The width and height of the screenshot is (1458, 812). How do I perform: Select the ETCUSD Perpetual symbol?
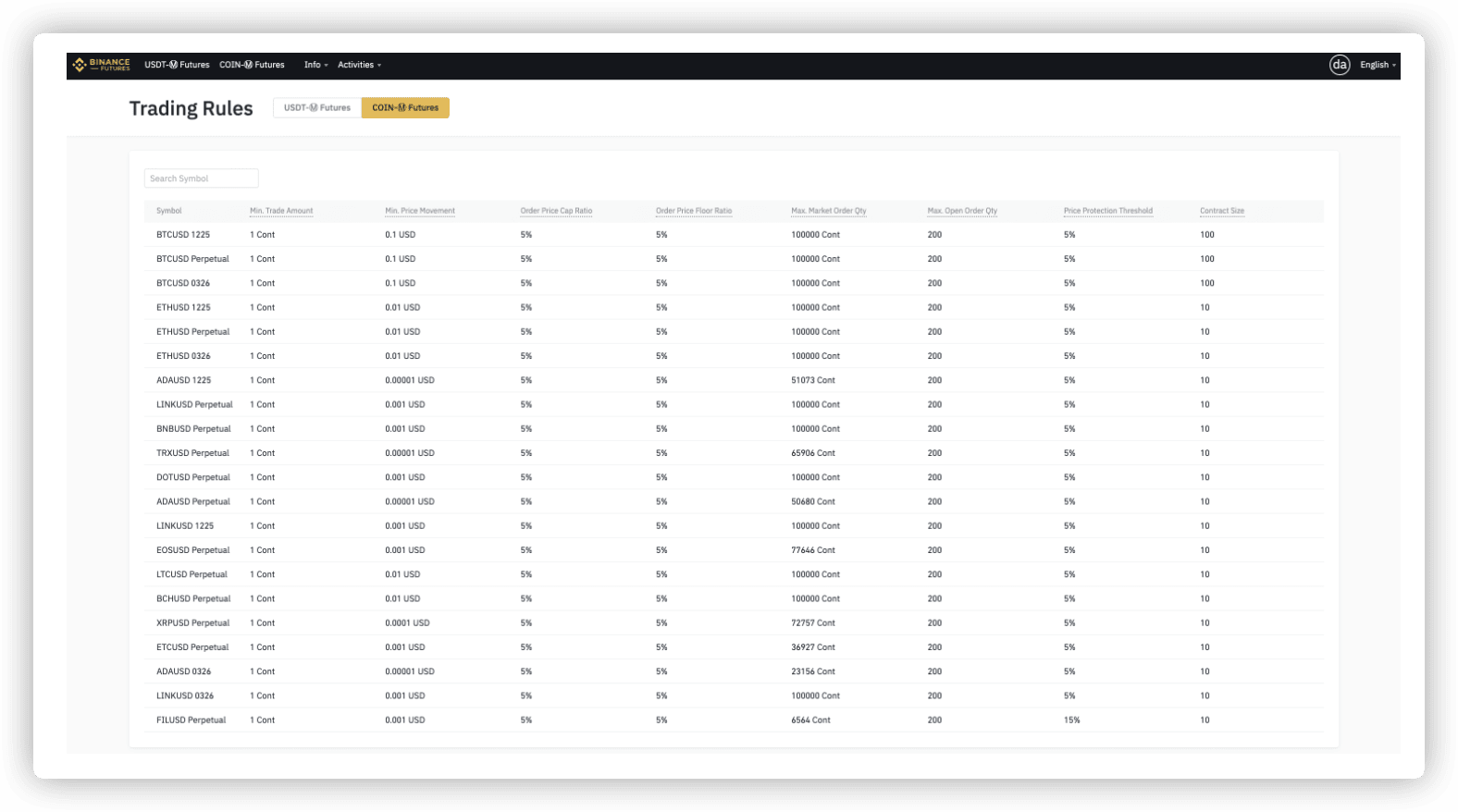click(192, 647)
